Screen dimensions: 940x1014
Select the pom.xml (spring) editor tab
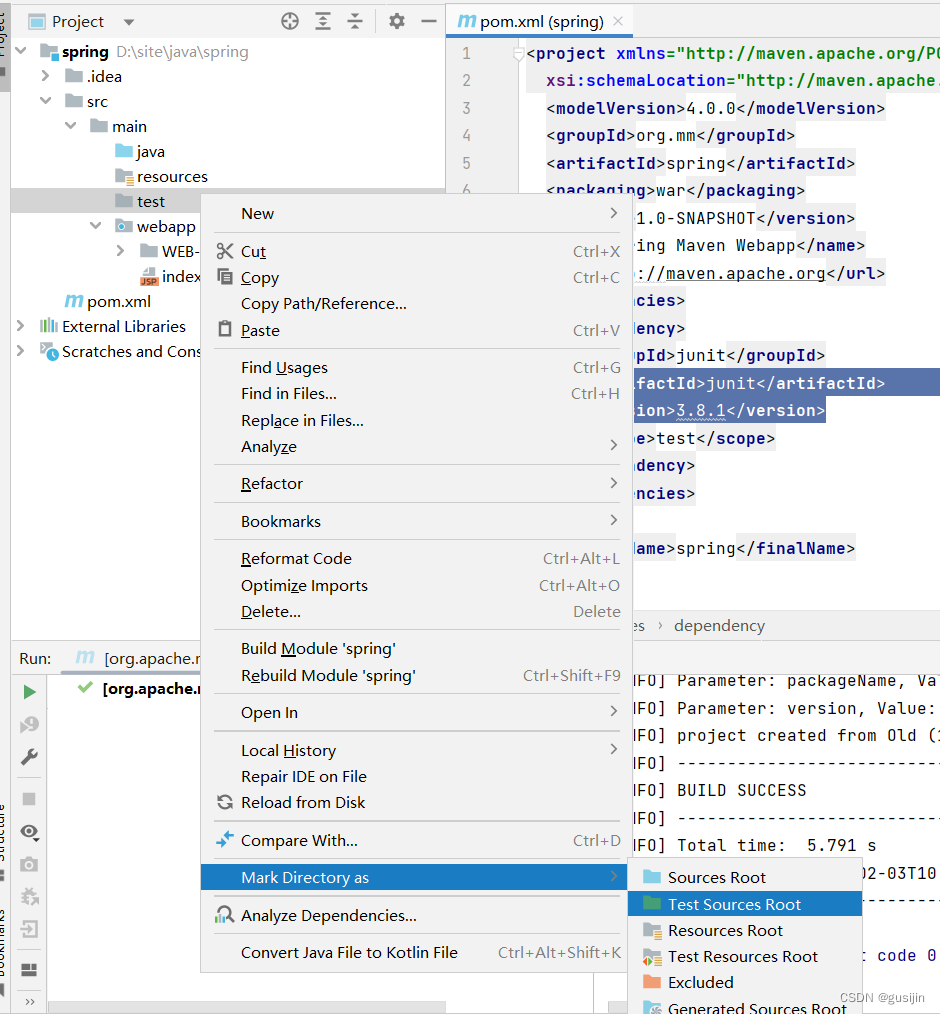coord(540,21)
